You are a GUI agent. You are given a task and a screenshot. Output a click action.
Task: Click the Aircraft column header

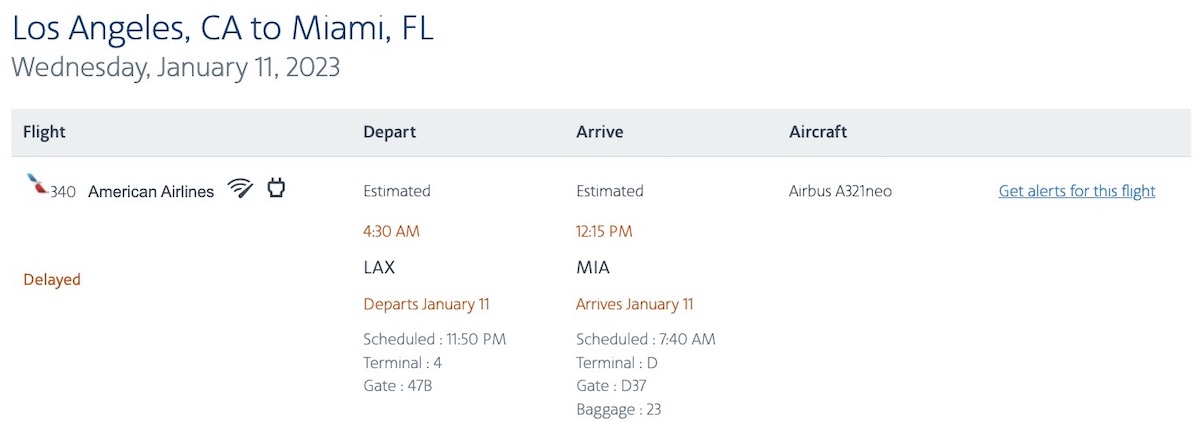[x=818, y=132]
